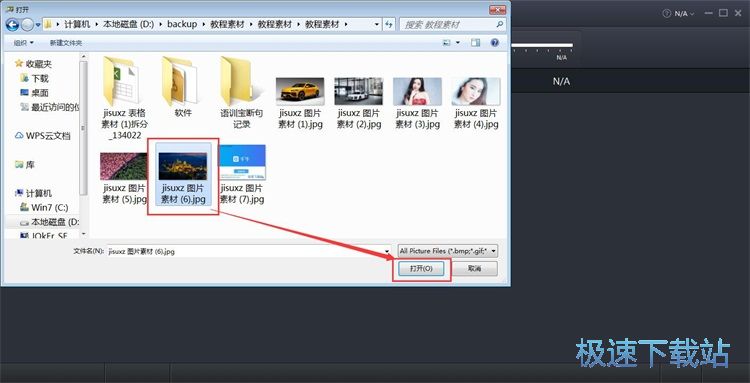Click 新建文件夹 in the toolbar

click(66, 43)
